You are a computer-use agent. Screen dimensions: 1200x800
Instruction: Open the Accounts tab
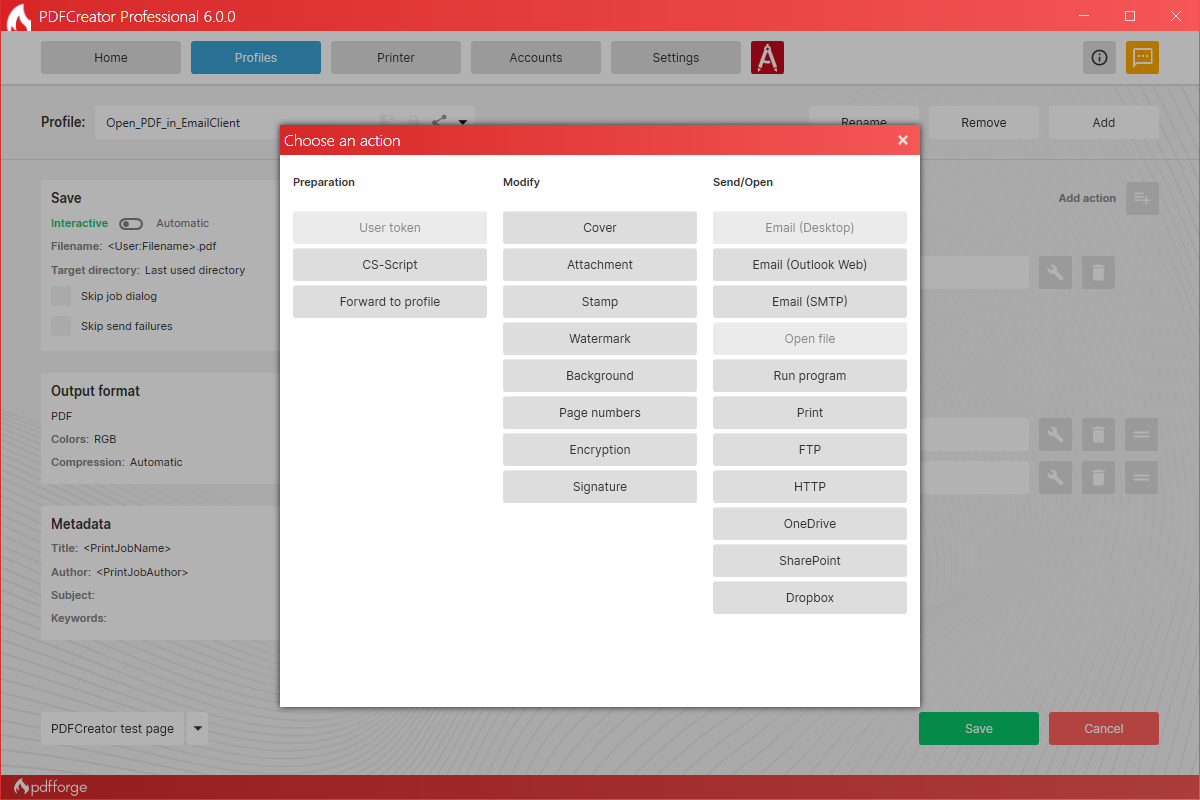pyautogui.click(x=536, y=57)
